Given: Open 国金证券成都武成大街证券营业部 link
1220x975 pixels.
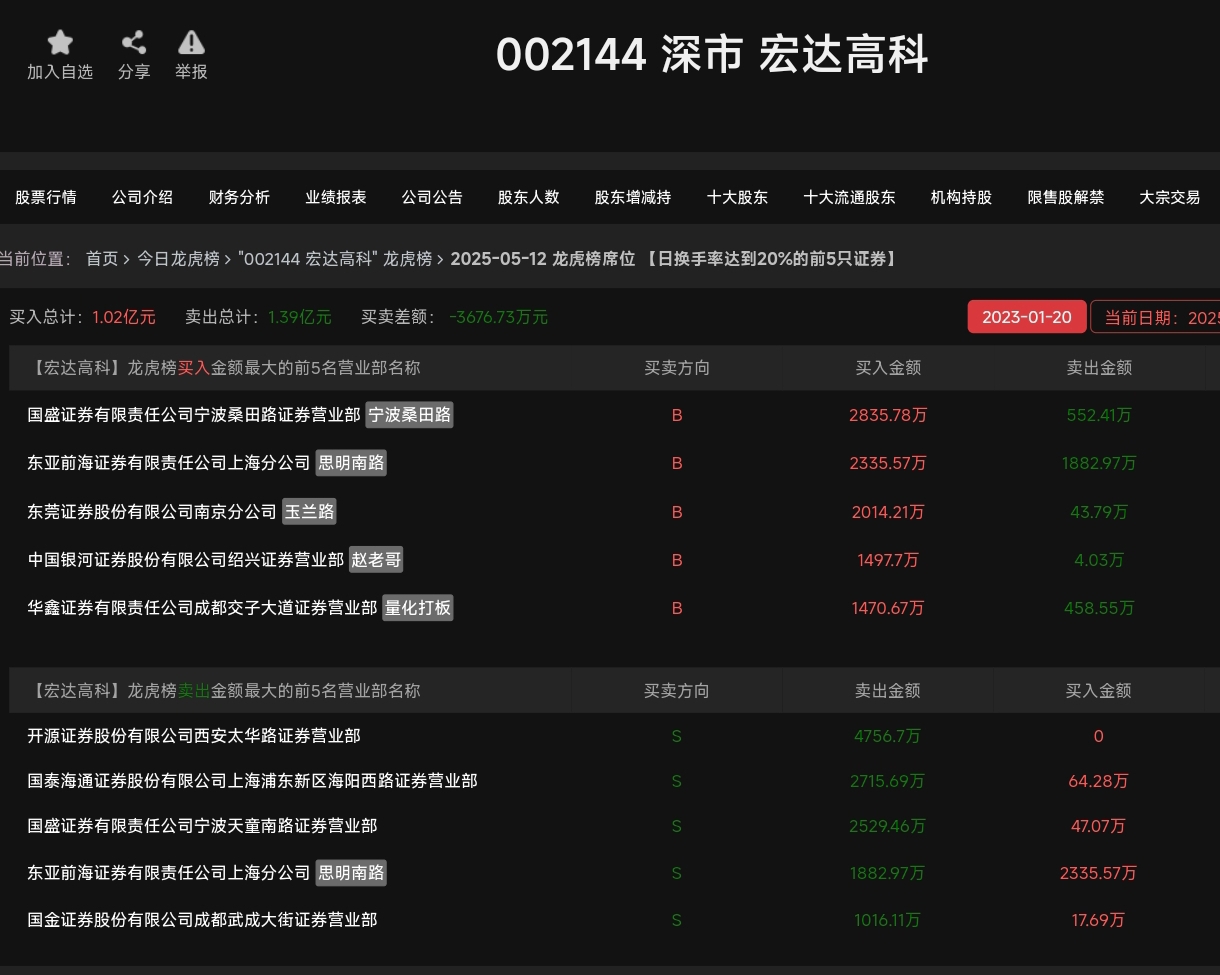Looking at the screenshot, I should 202,920.
